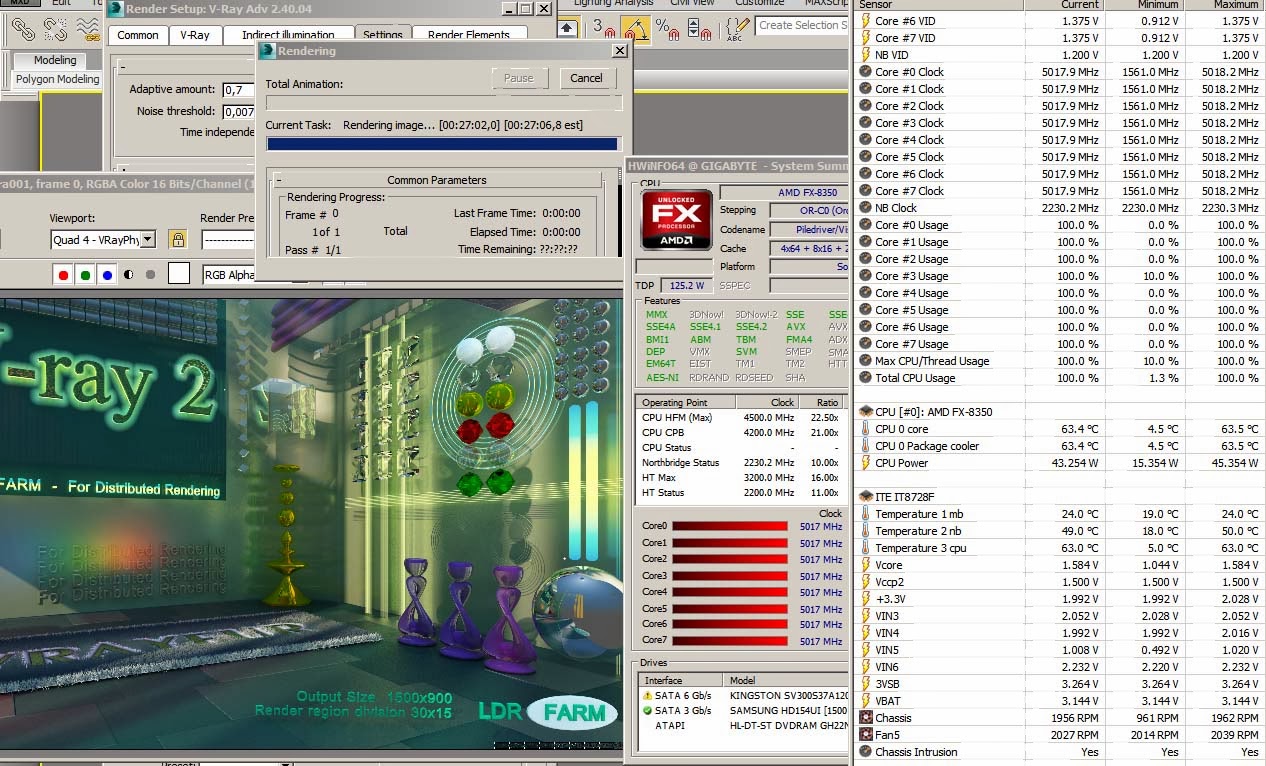Enable the green channel in frame buffer
Screen dimensions: 1266x766
pos(85,274)
